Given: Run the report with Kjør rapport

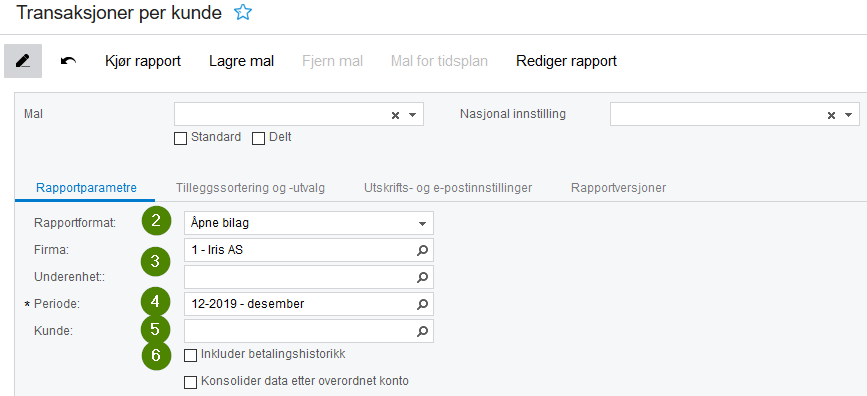Looking at the screenshot, I should [x=143, y=61].
